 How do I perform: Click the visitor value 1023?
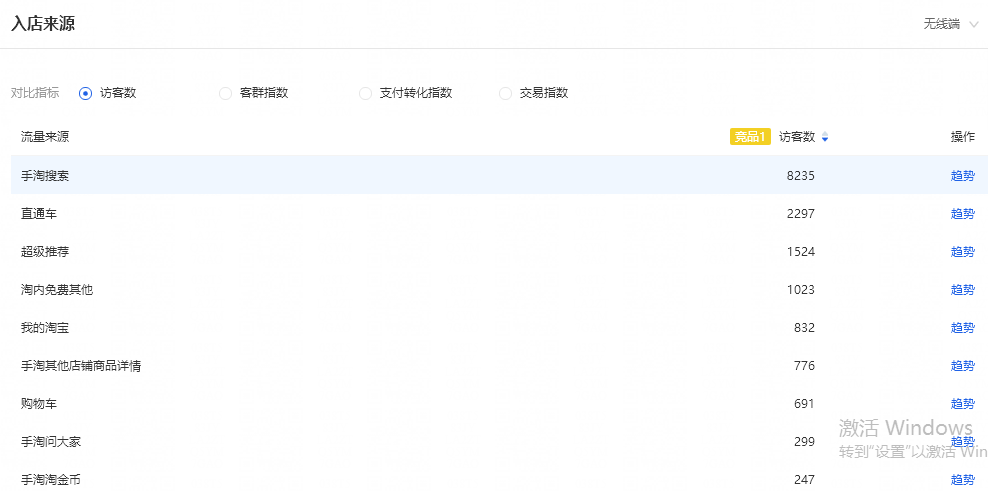click(x=801, y=289)
